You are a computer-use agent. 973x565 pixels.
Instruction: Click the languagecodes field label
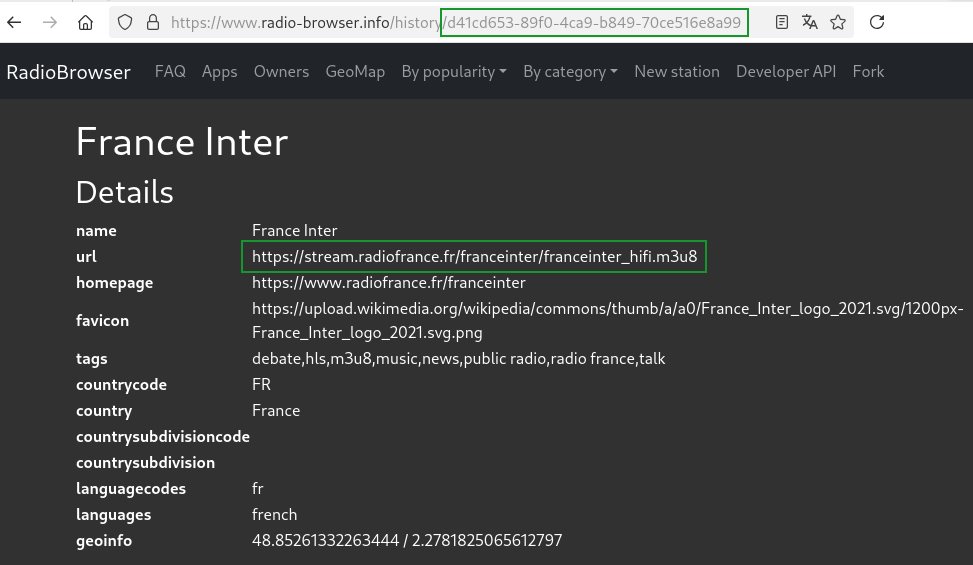[131, 489]
